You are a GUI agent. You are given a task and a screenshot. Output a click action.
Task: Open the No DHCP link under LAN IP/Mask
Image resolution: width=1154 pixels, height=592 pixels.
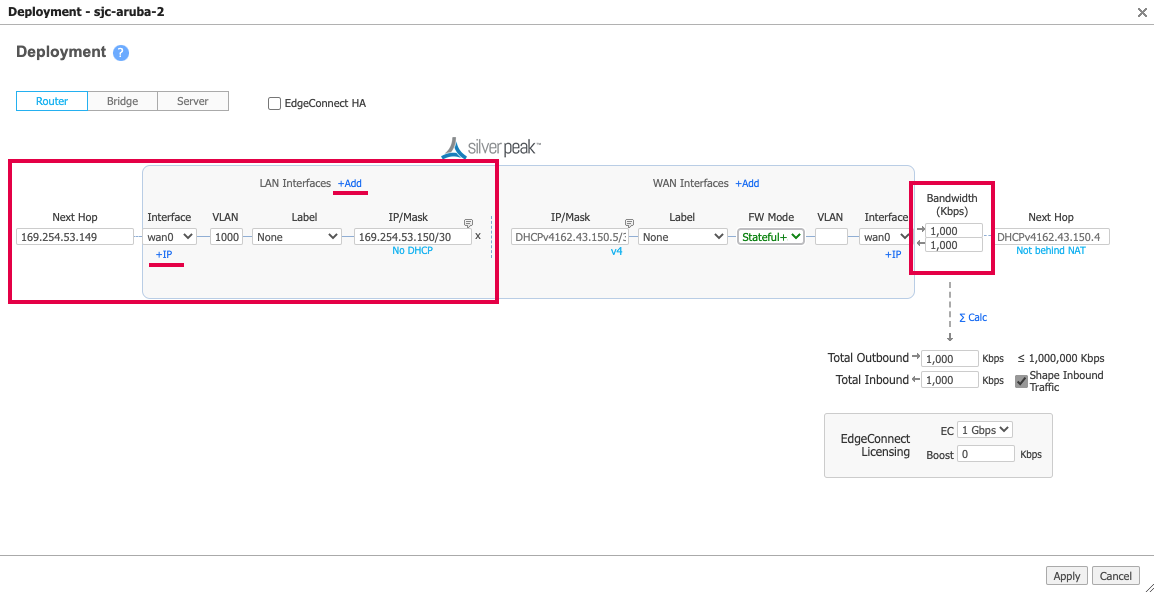(413, 250)
